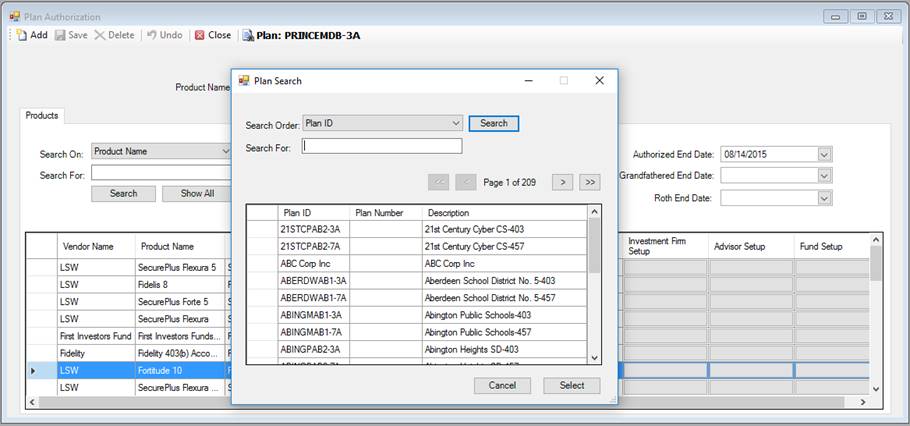Select plan row 21STCPAB2-7A
910x426 pixels.
[x=417, y=247]
